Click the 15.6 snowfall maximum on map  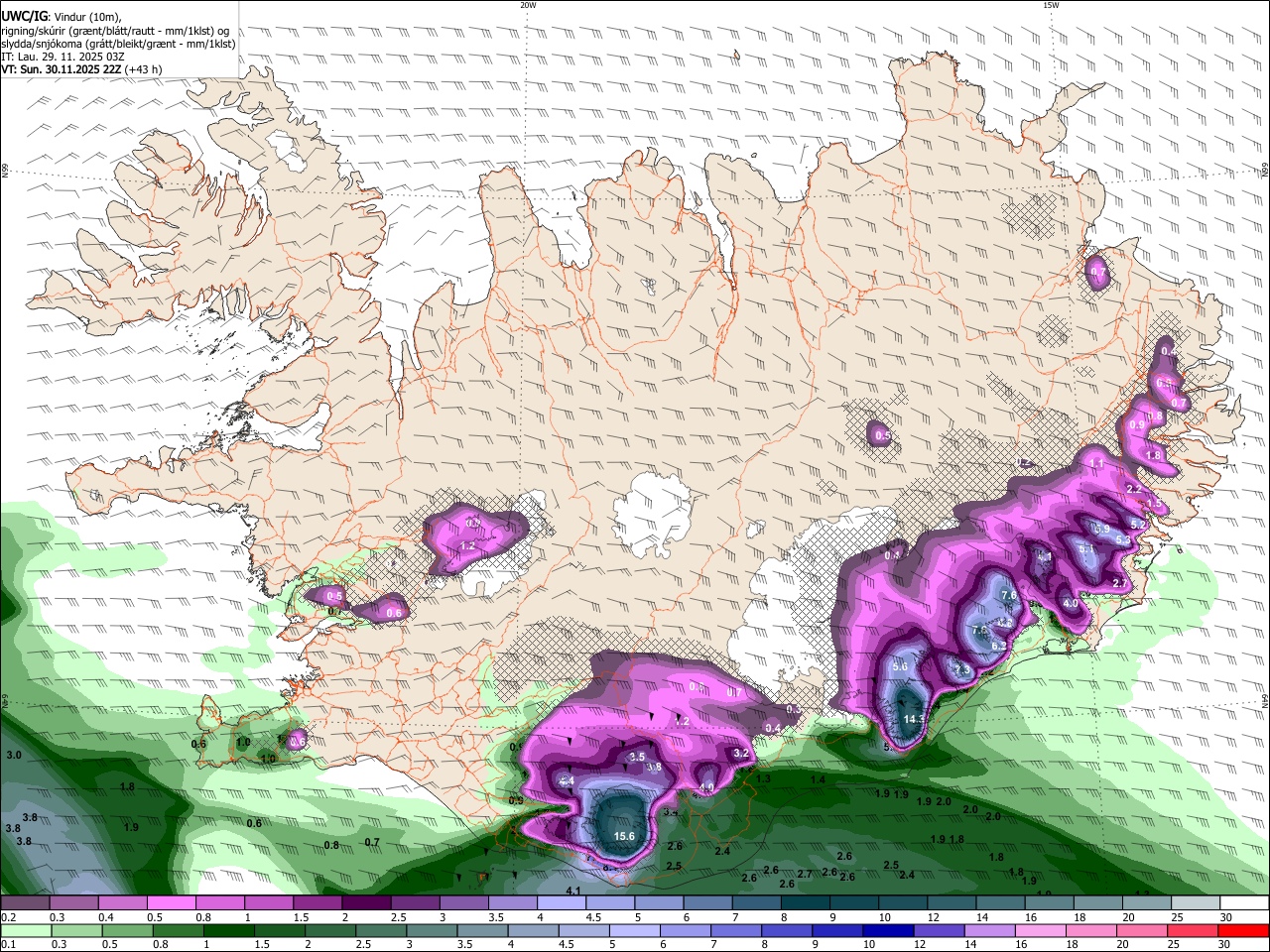point(624,837)
